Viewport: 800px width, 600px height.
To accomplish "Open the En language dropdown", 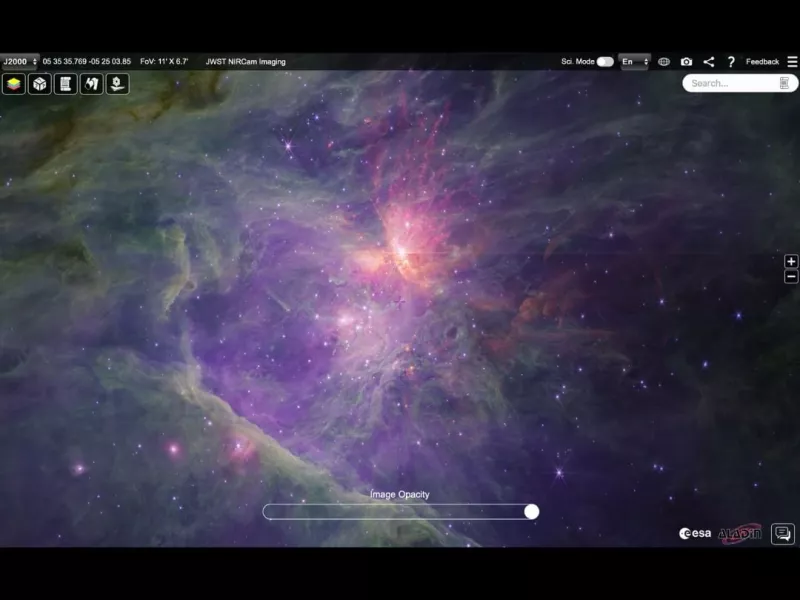I will pos(634,62).
